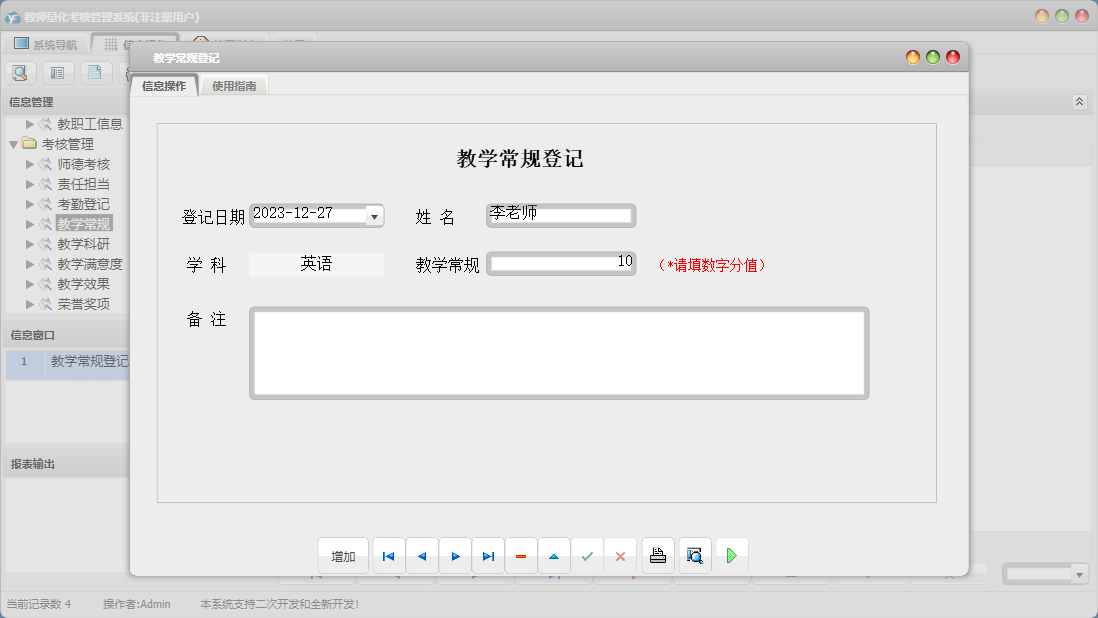Viewport: 1098px width, 618px height.
Task: Cancel editing with the red X icon
Action: (x=620, y=555)
